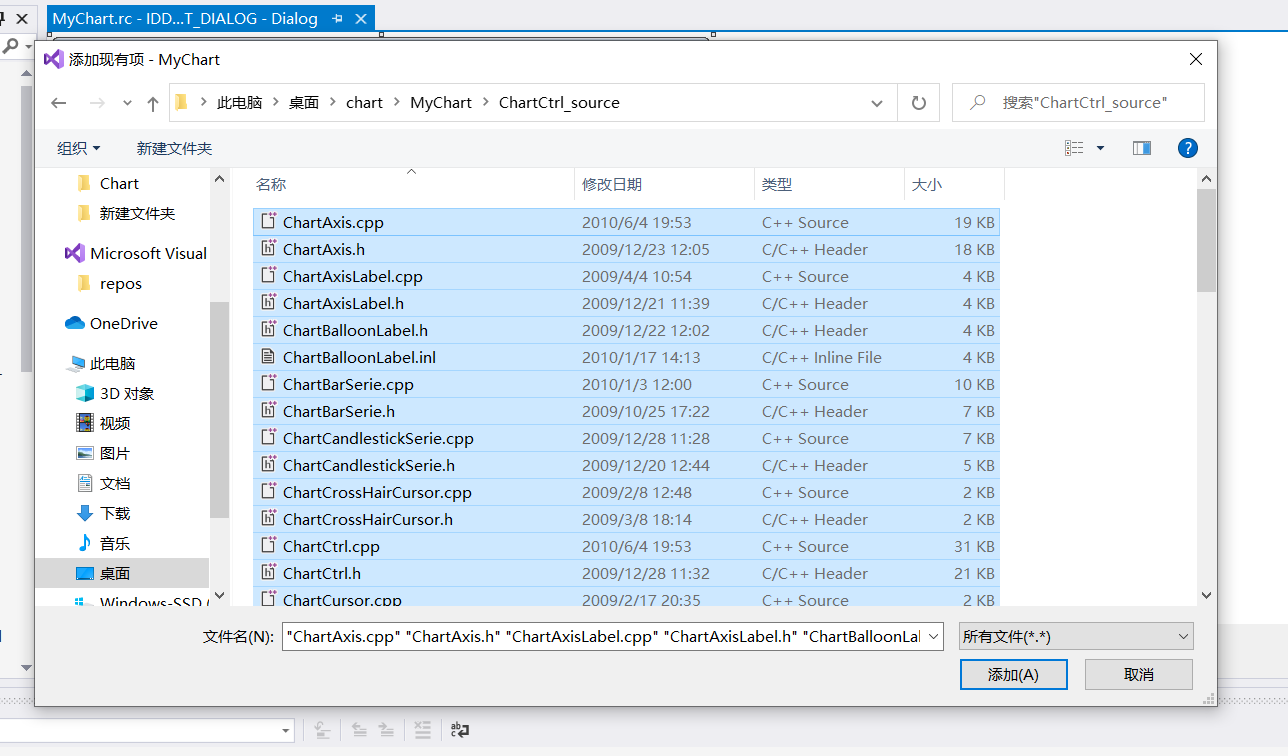This screenshot has height=756, width=1288.
Task: Unpin the MyChart.rc document tab
Action: click(x=337, y=18)
